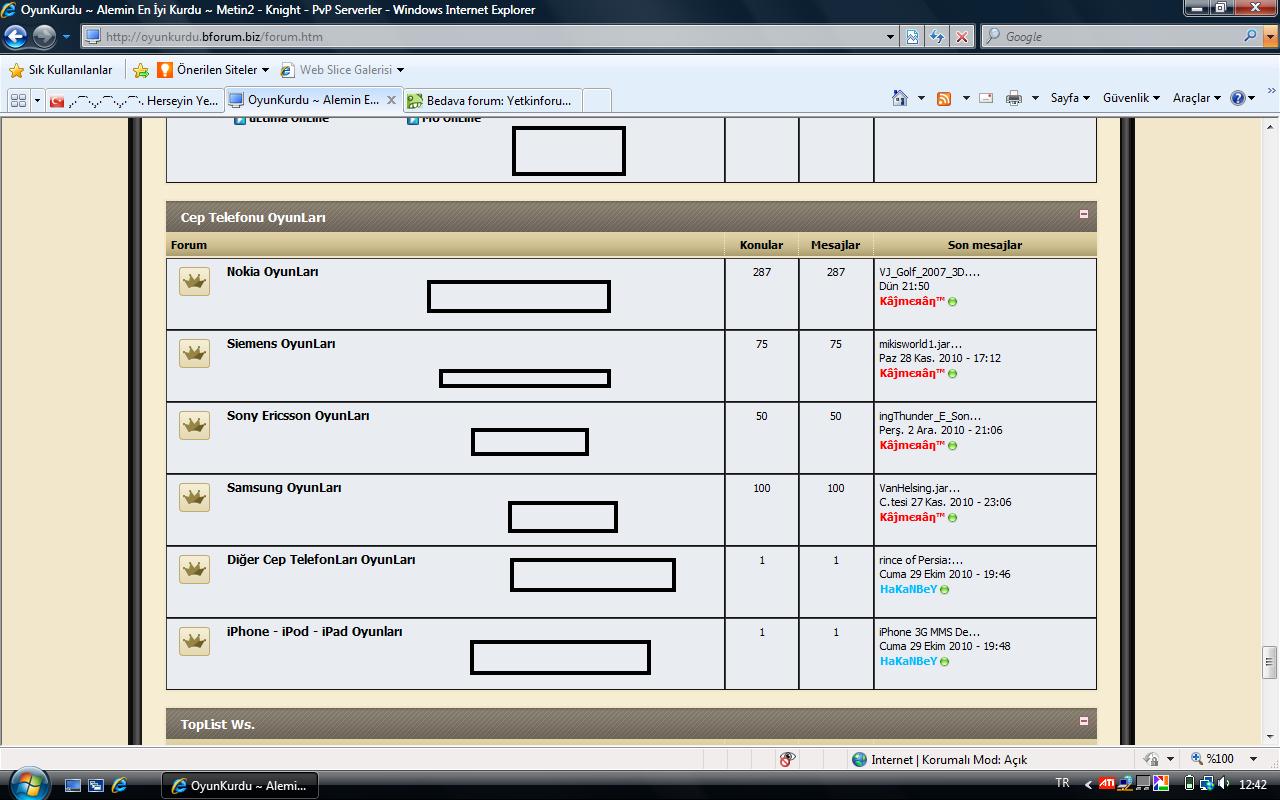Expand the address bar URL history dropdown

tap(891, 37)
